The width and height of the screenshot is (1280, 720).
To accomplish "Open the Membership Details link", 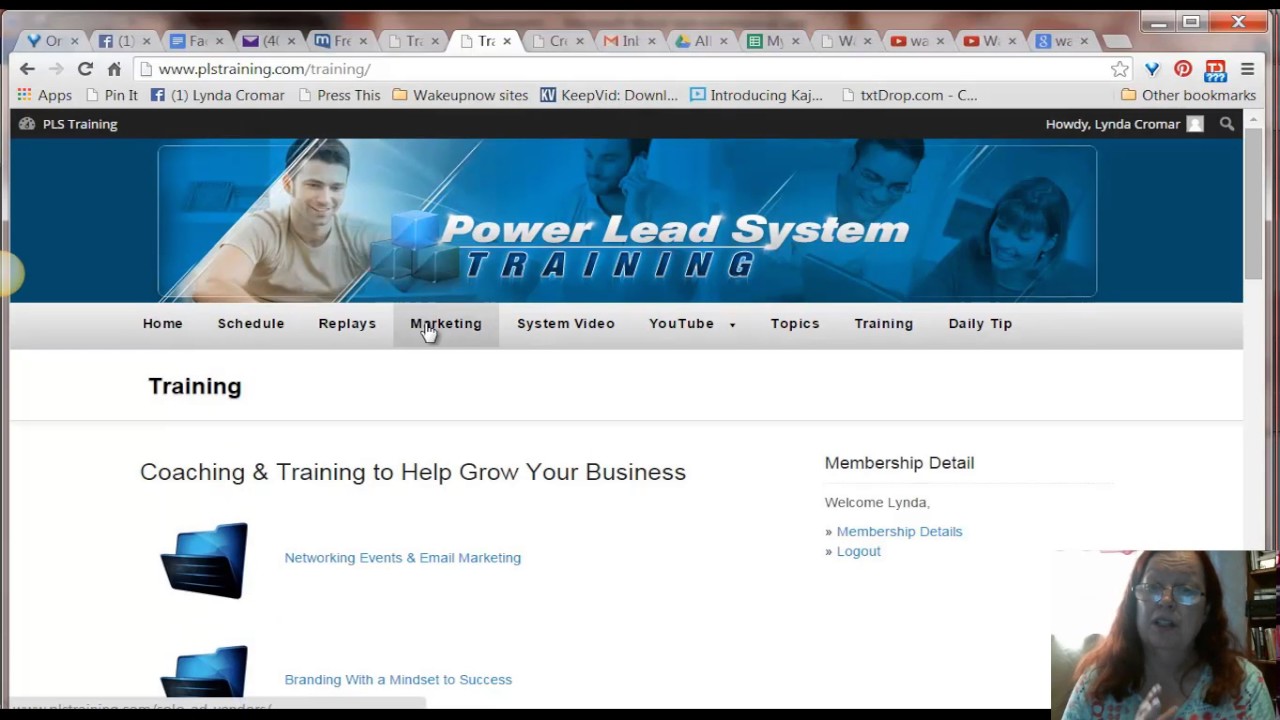I will tap(899, 532).
